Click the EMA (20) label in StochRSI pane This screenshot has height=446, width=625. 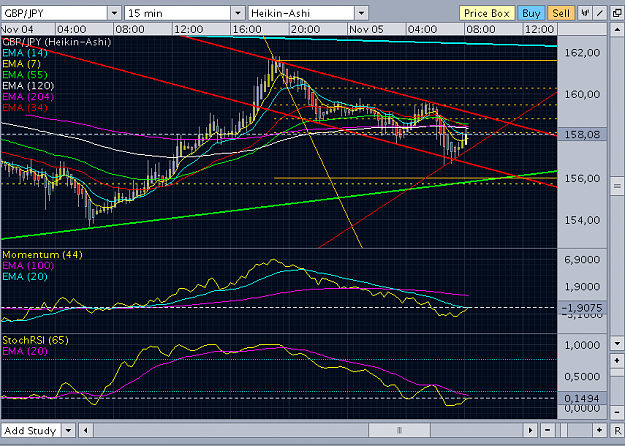point(25,351)
